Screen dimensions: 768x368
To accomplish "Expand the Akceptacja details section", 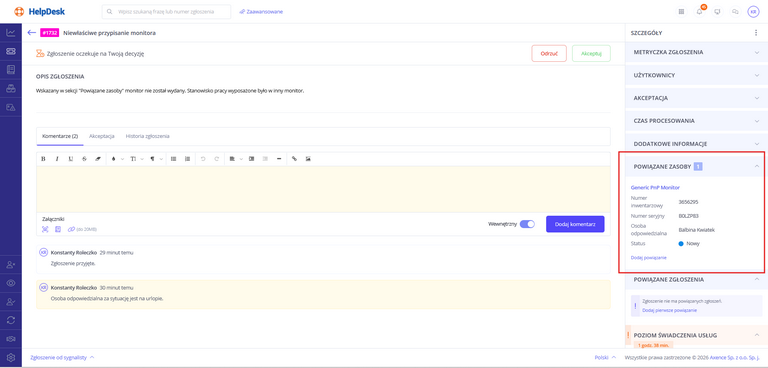I will coord(694,98).
